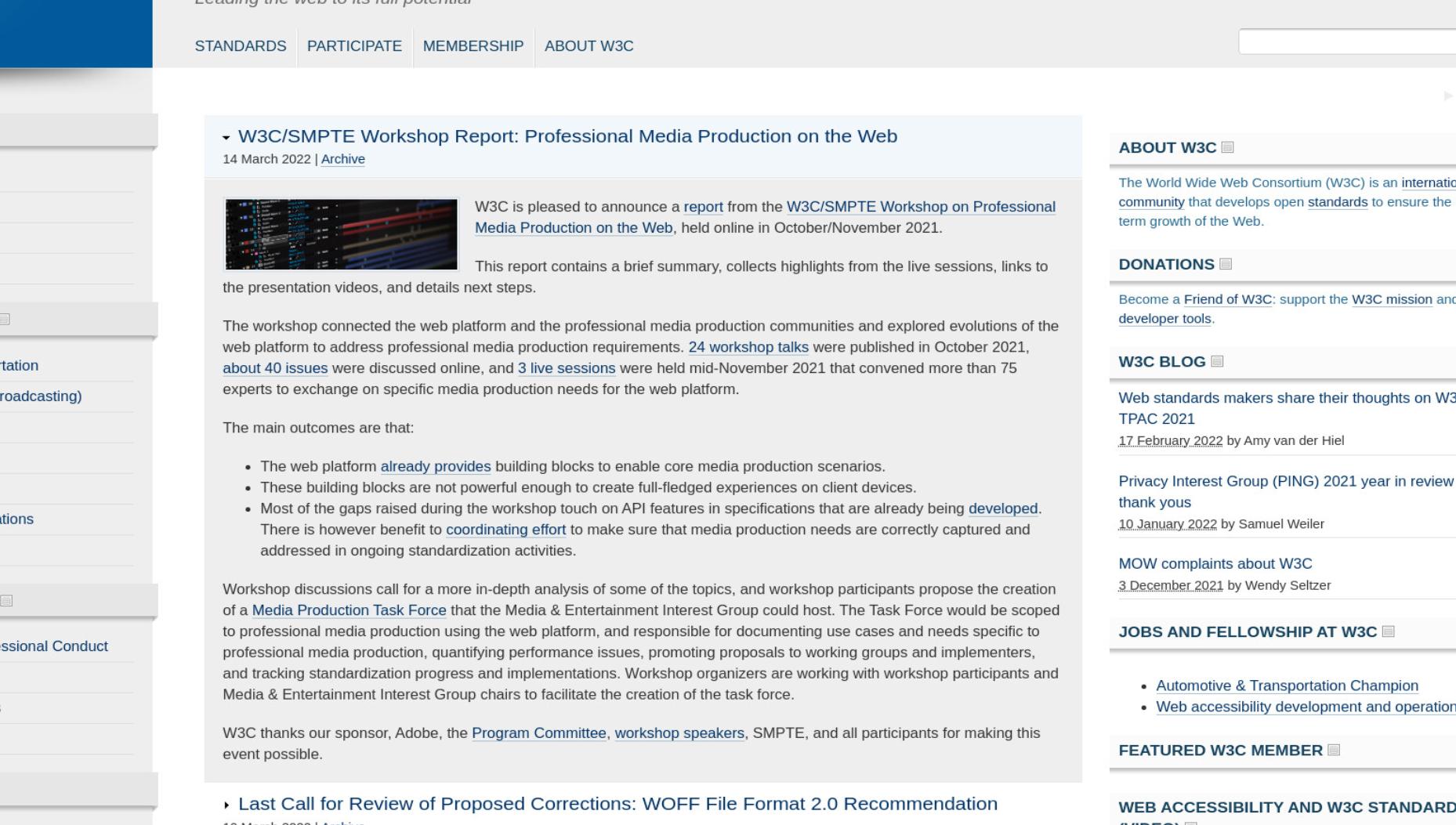1456x825 pixels.
Task: Open the PARTICIPATE menu
Action: point(354,46)
